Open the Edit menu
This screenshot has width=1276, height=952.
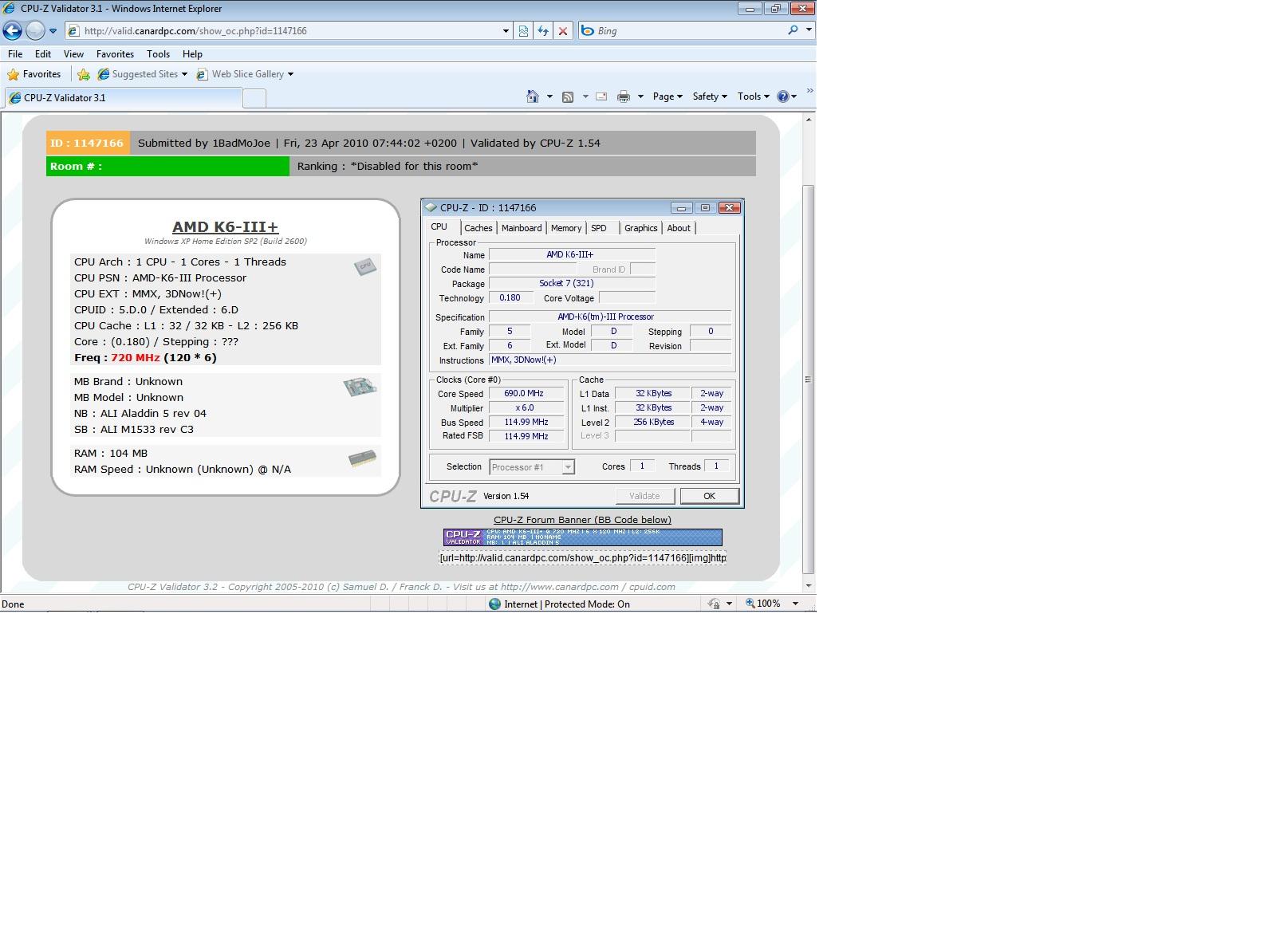click(x=43, y=54)
